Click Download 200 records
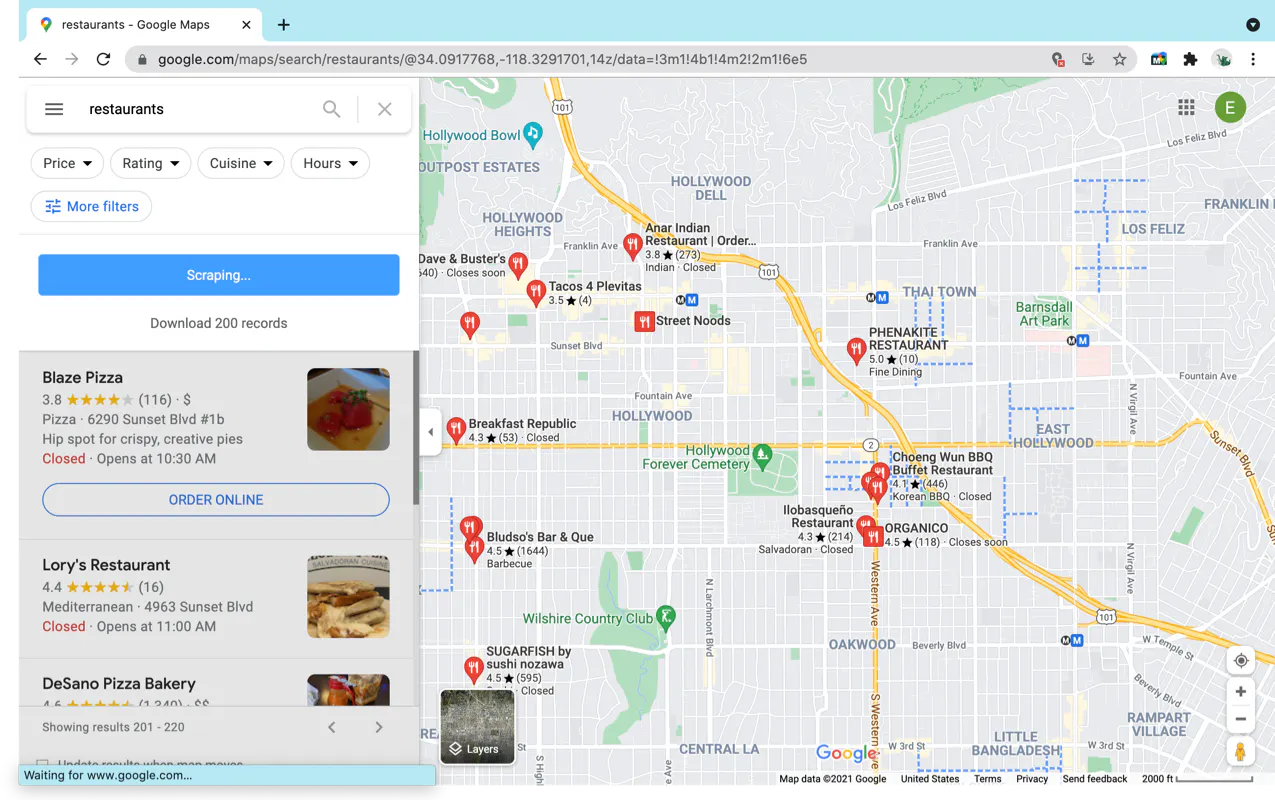This screenshot has height=800, width=1275. (x=219, y=323)
